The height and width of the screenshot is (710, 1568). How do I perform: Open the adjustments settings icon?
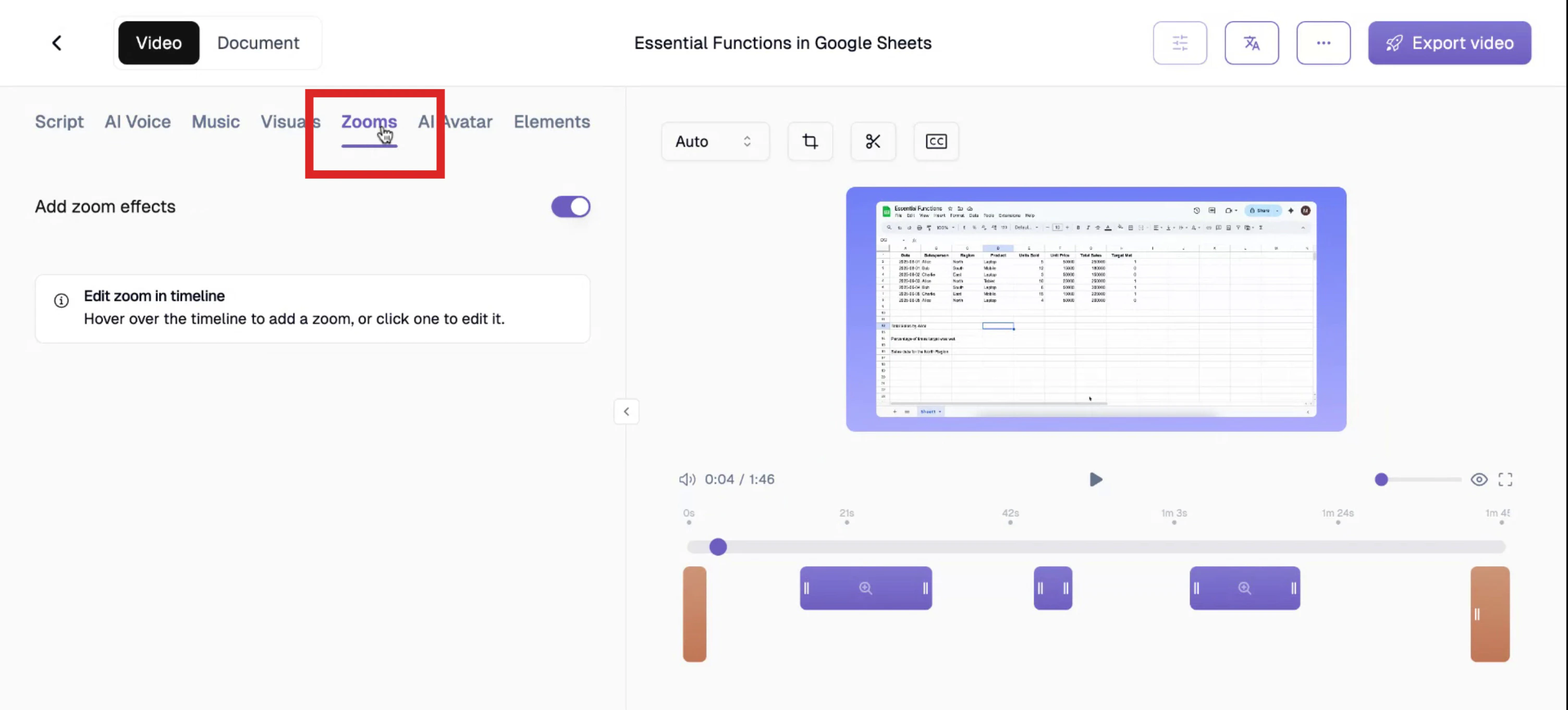click(1180, 43)
